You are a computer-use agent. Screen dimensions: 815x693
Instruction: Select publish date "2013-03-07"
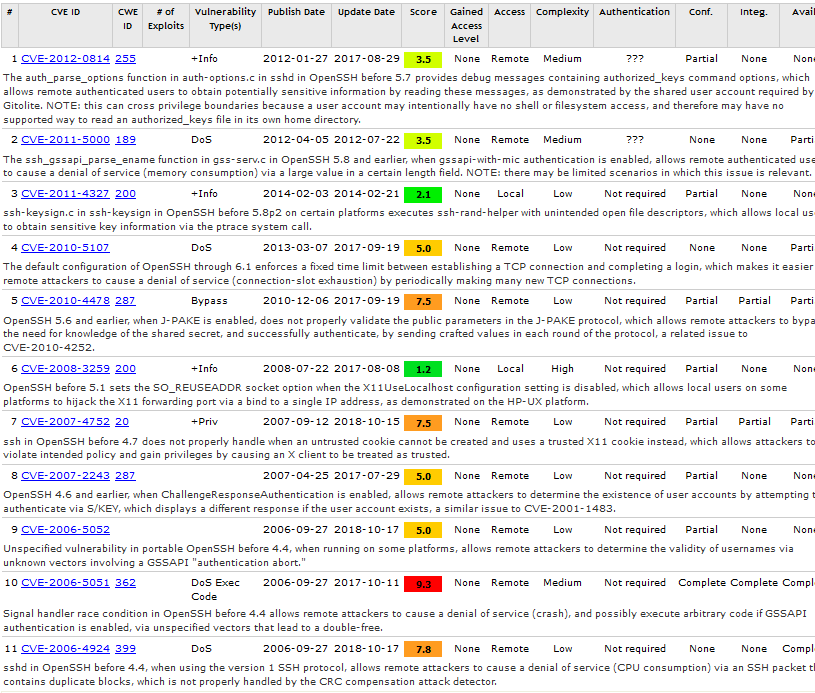click(296, 248)
